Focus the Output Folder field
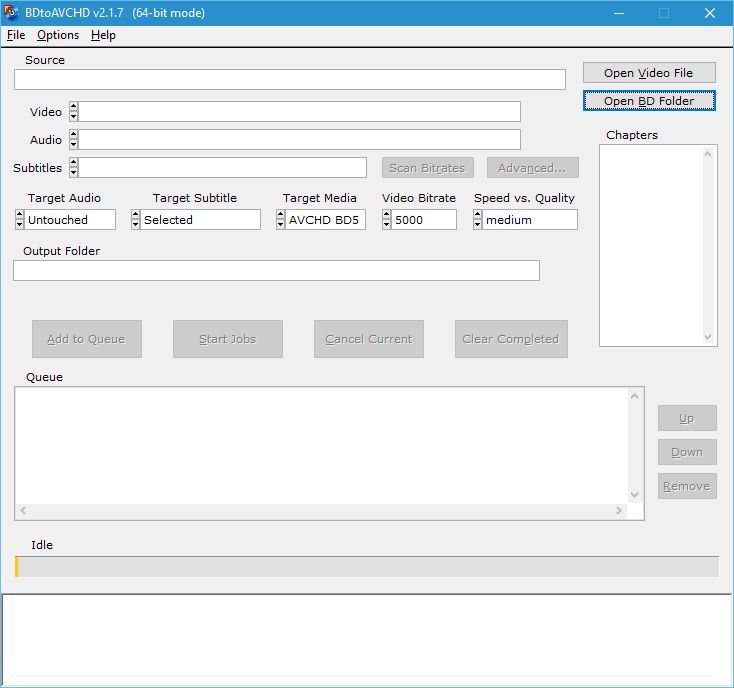 coord(276,271)
